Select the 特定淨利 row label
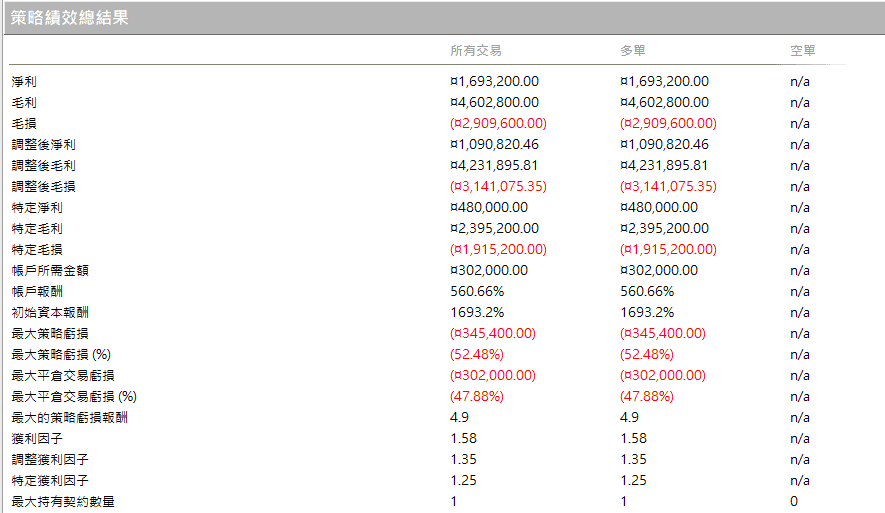Screen dimensions: 885x513 [37, 208]
